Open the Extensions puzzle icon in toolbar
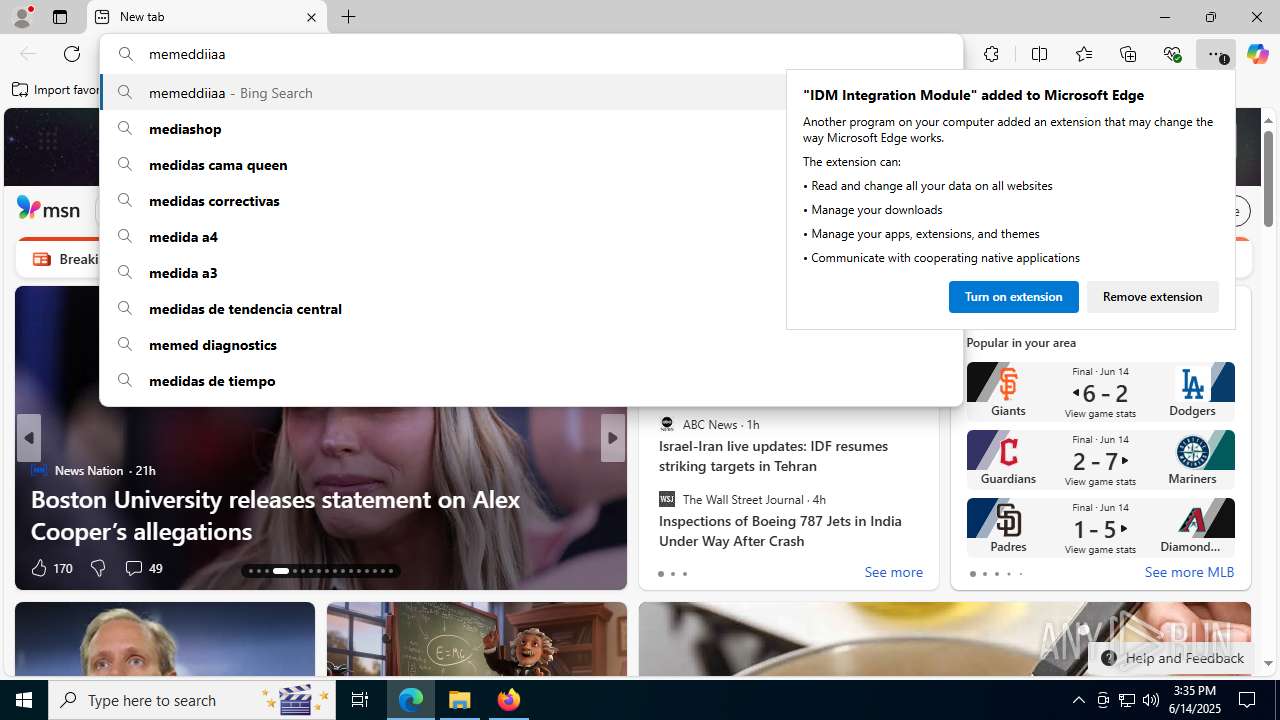1280x720 pixels. tap(991, 54)
